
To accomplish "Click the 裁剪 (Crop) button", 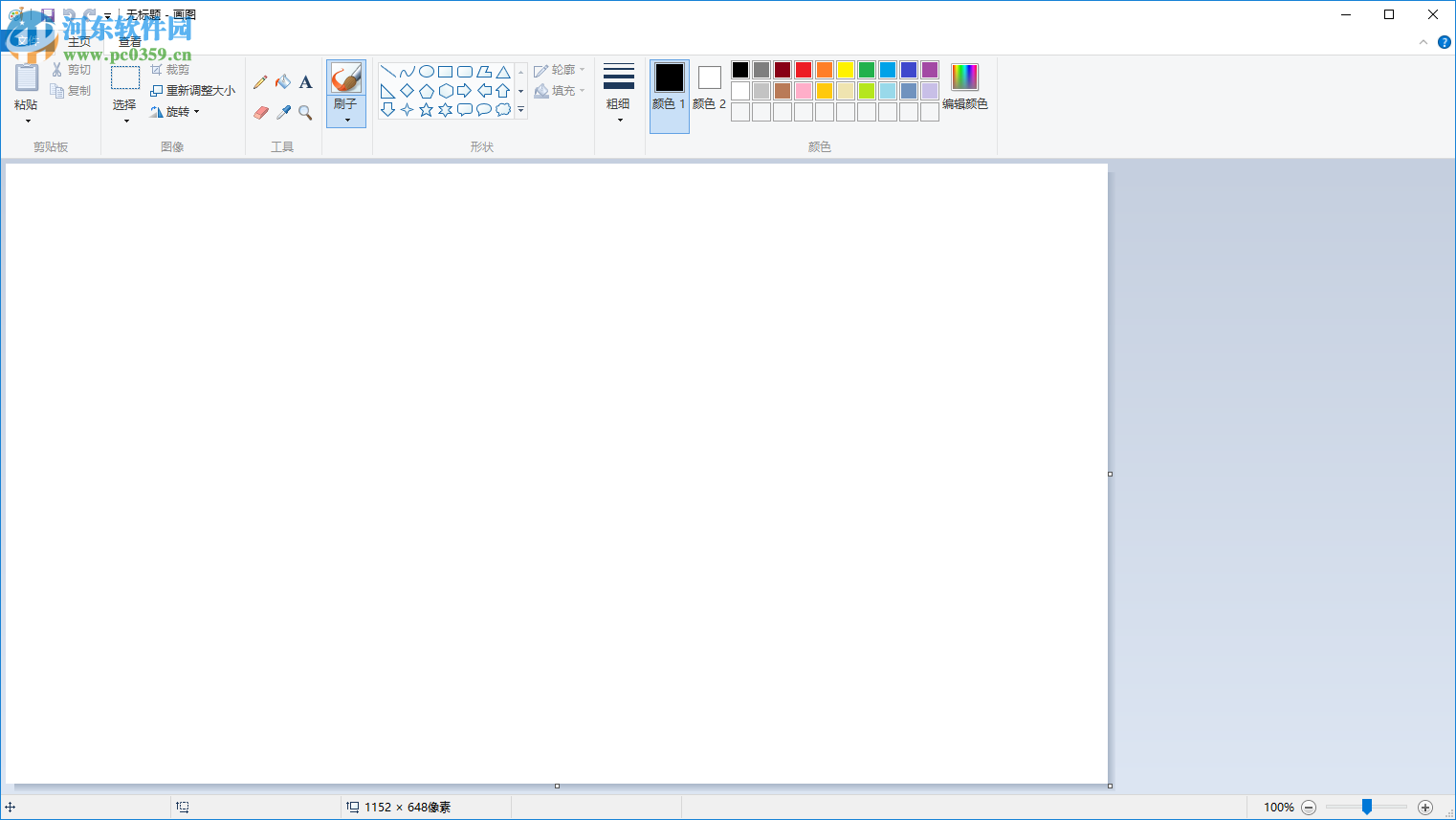I will (x=170, y=70).
